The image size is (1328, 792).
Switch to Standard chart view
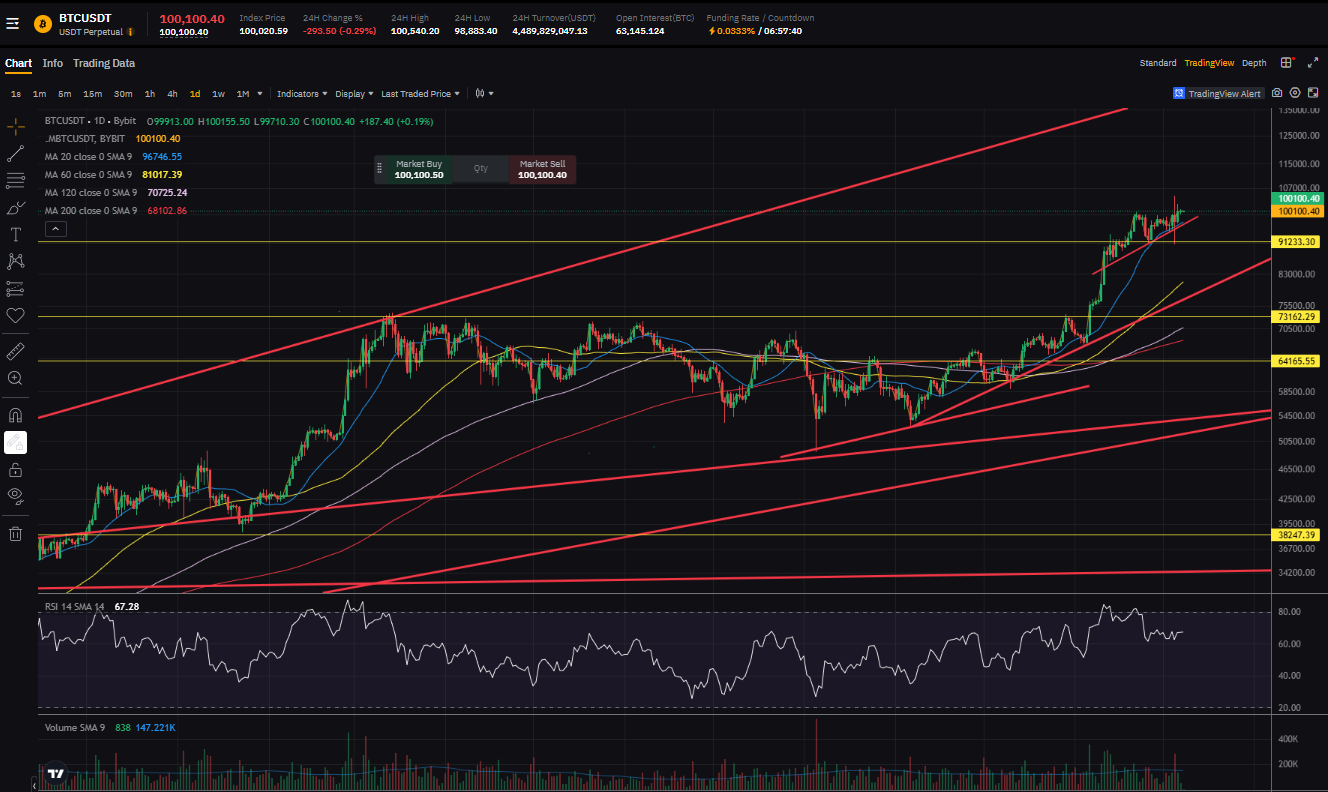click(1158, 63)
